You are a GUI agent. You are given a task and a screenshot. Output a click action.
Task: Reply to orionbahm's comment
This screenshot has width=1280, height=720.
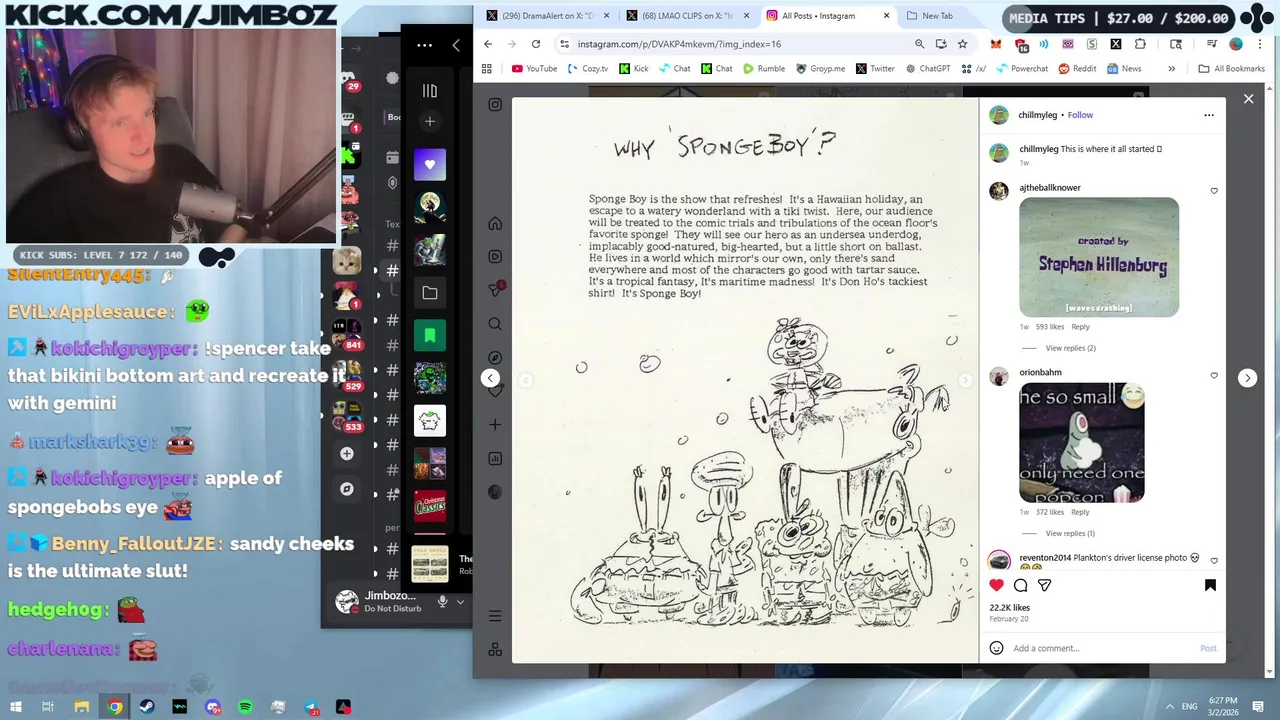pos(1080,512)
